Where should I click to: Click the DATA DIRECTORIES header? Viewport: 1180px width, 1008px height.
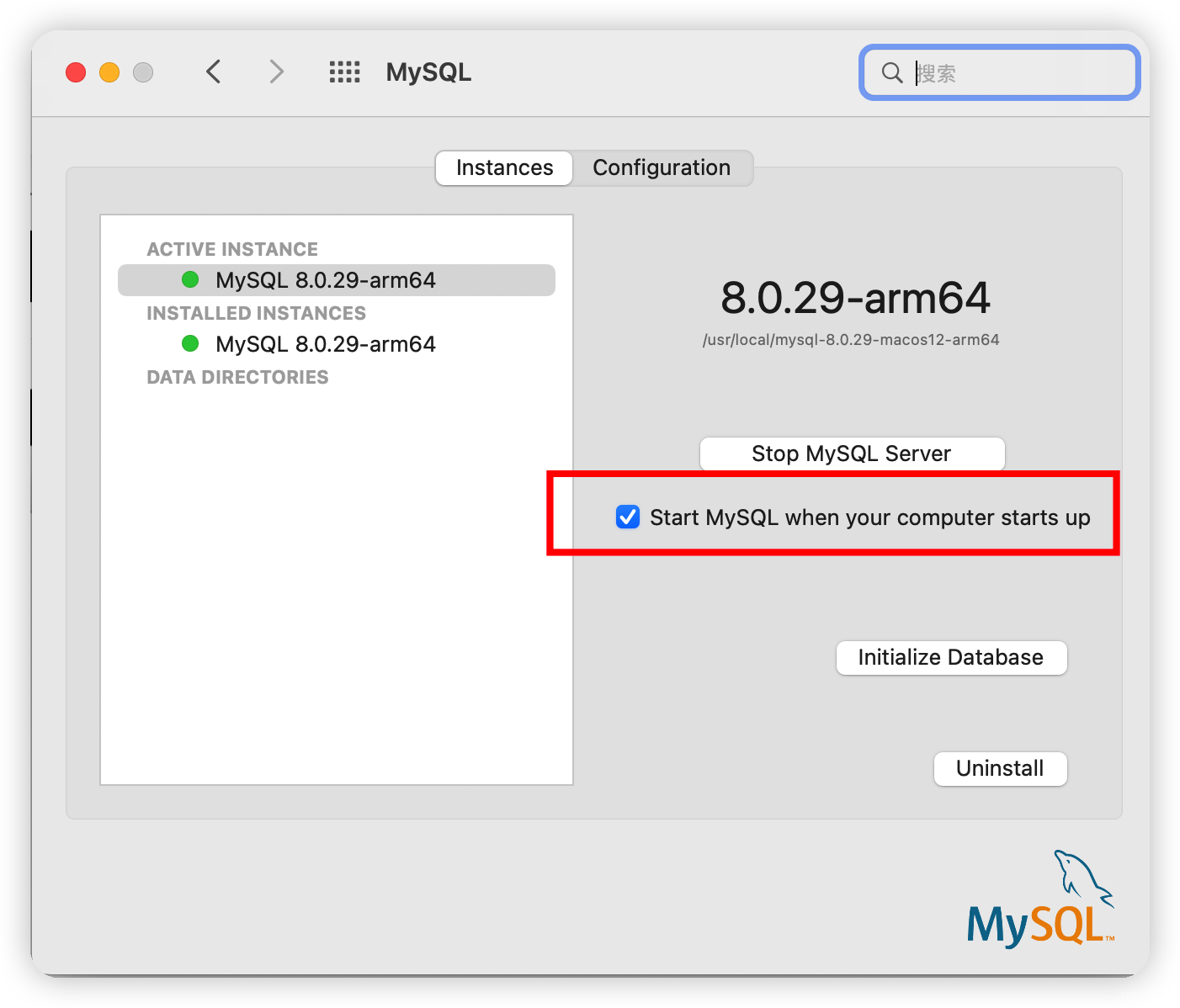coord(237,377)
